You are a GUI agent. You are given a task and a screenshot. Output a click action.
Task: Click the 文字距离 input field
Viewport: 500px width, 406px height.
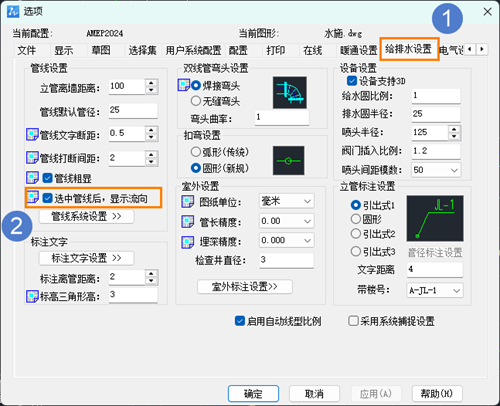(x=435, y=269)
